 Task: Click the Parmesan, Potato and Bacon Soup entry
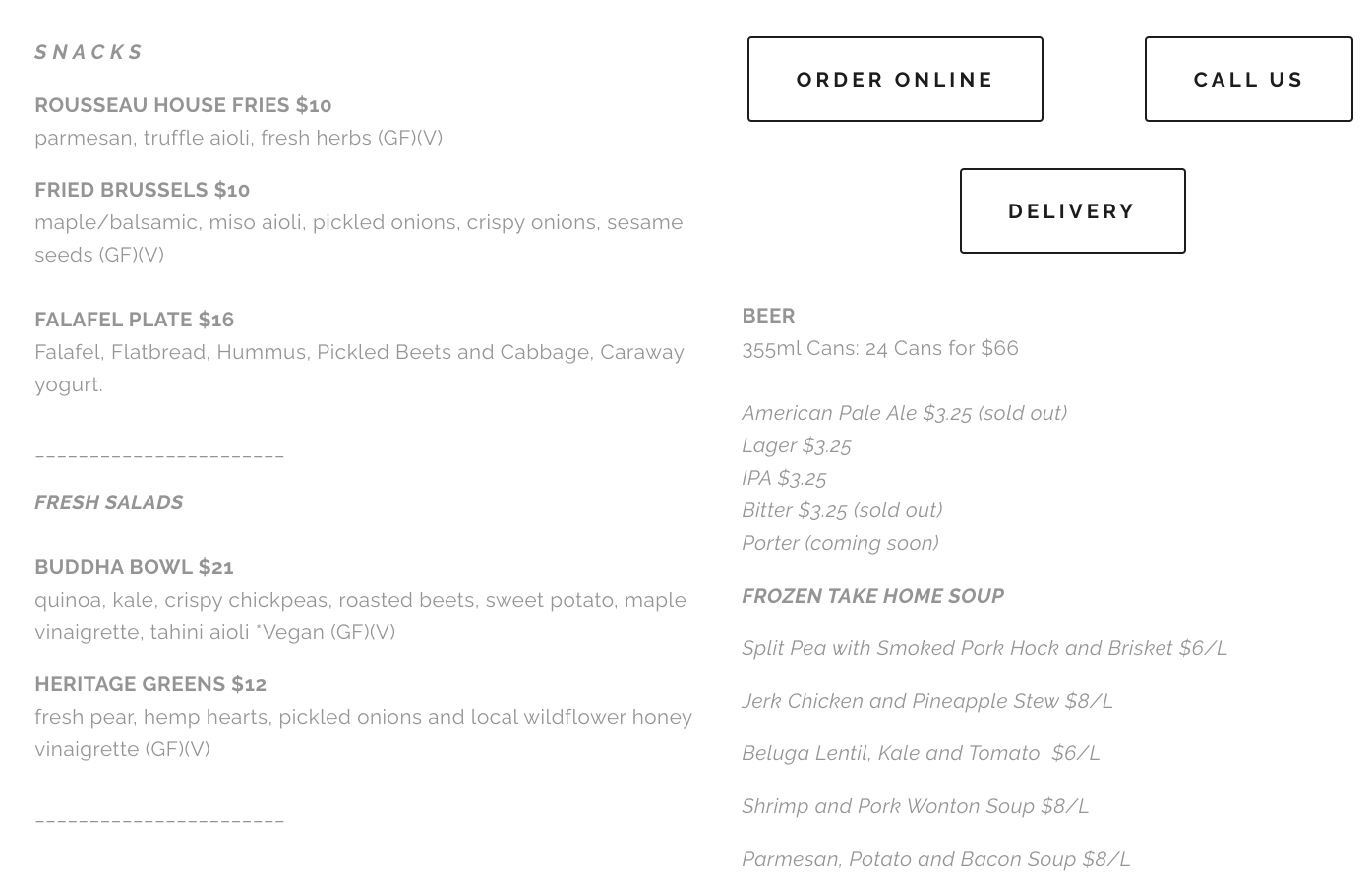pyautogui.click(x=935, y=859)
